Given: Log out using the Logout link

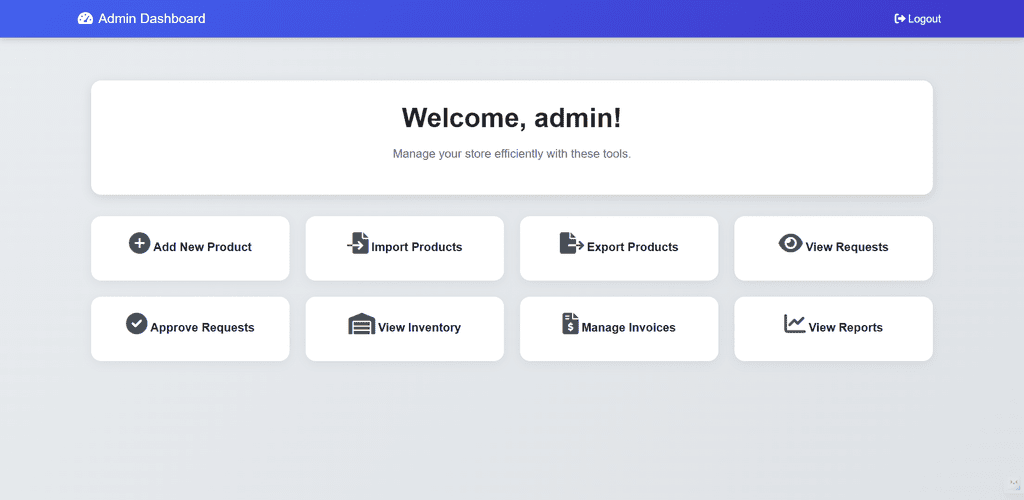Looking at the screenshot, I should [x=918, y=19].
